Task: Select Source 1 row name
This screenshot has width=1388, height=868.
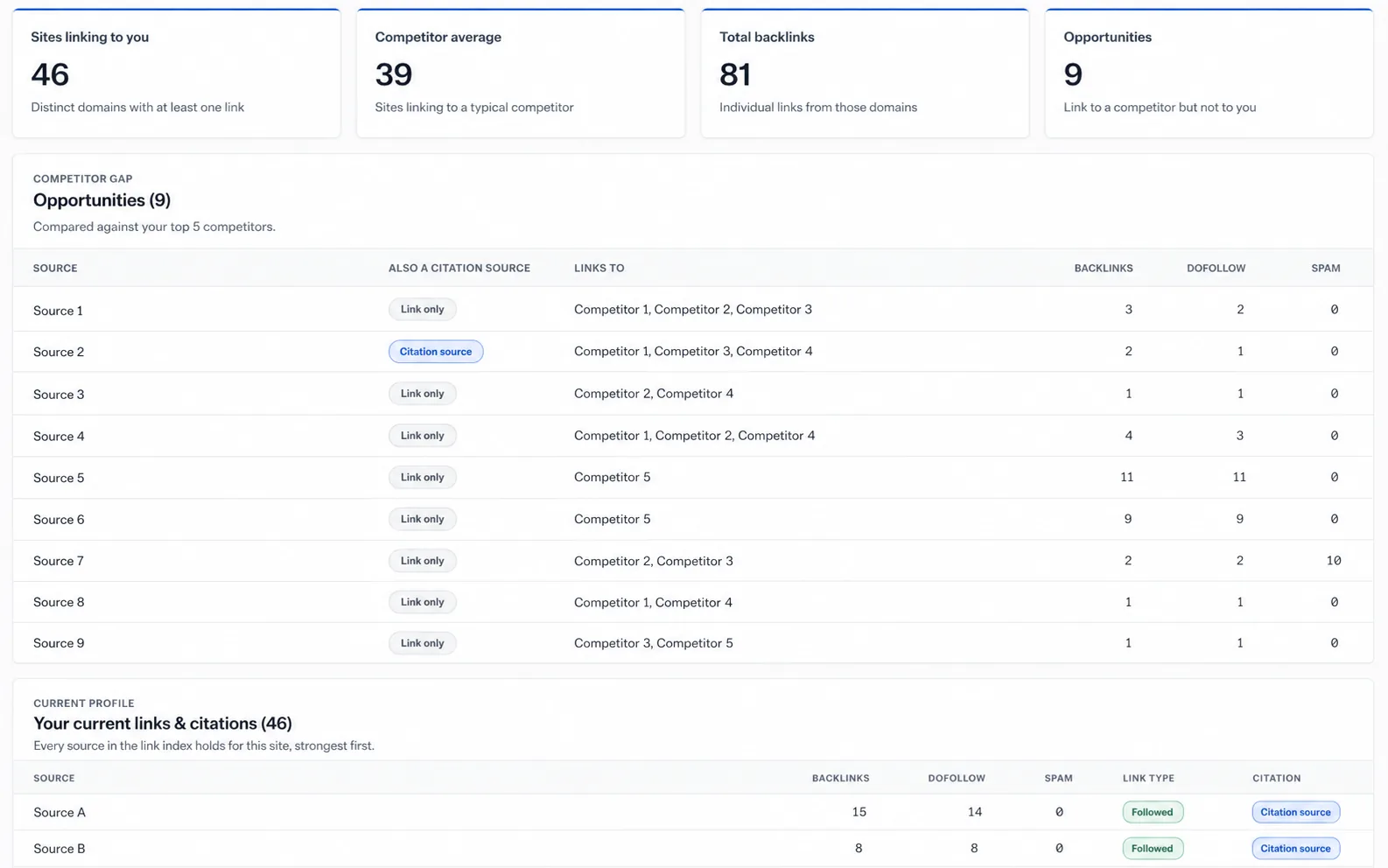Action: tap(58, 311)
